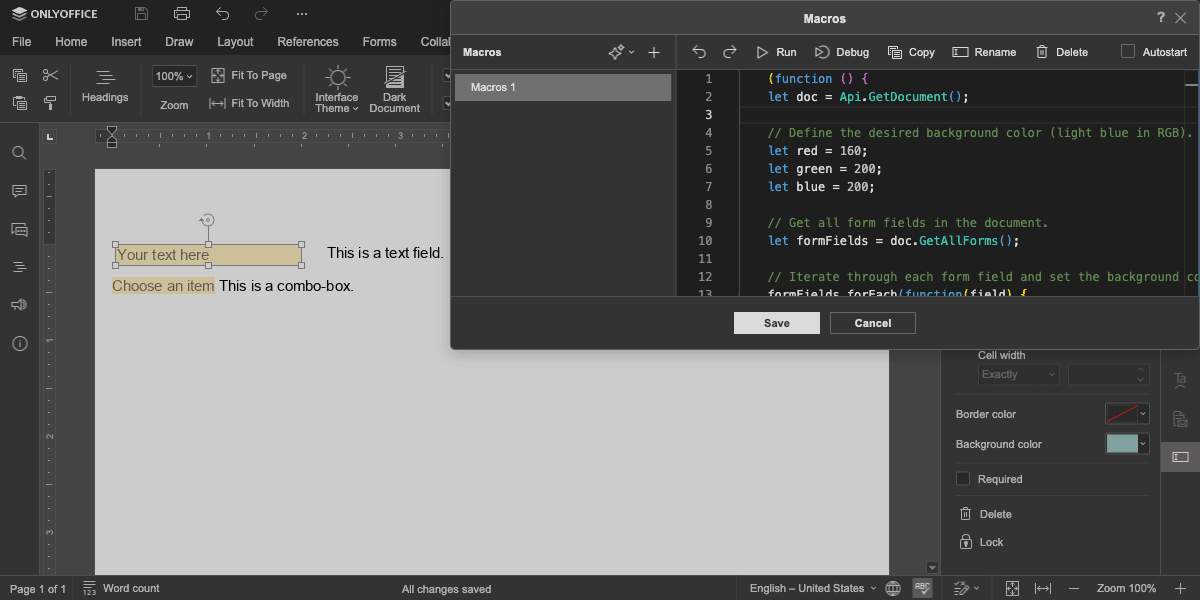
Task: Click status bar fit to page icon
Action: (1013, 588)
